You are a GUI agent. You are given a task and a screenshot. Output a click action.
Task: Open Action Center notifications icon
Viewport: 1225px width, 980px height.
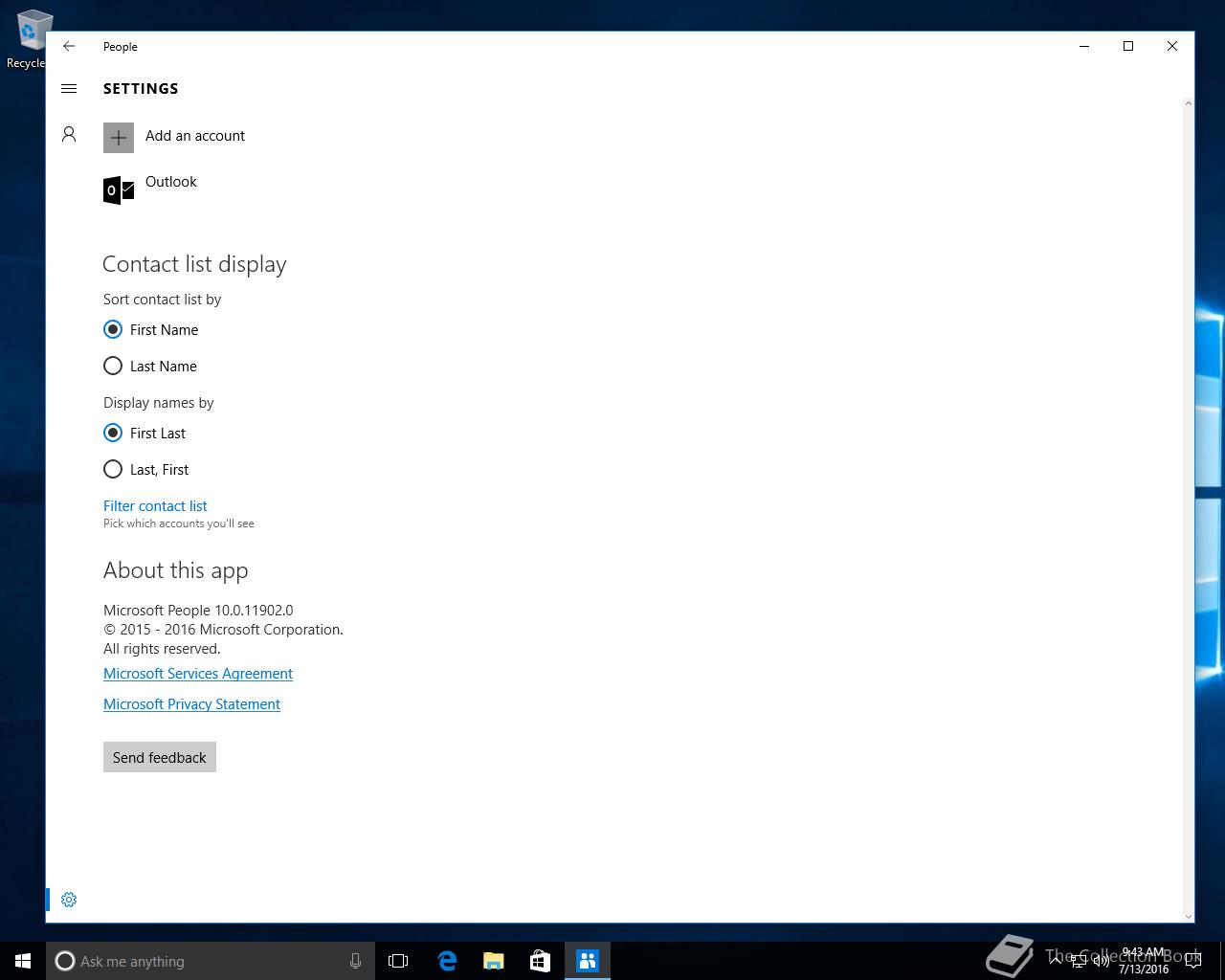1193,961
